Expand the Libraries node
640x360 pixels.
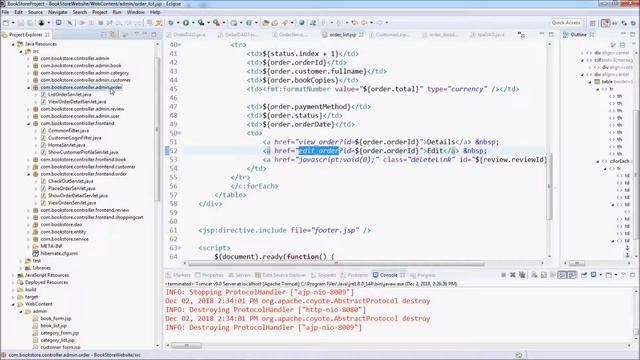point(21,268)
